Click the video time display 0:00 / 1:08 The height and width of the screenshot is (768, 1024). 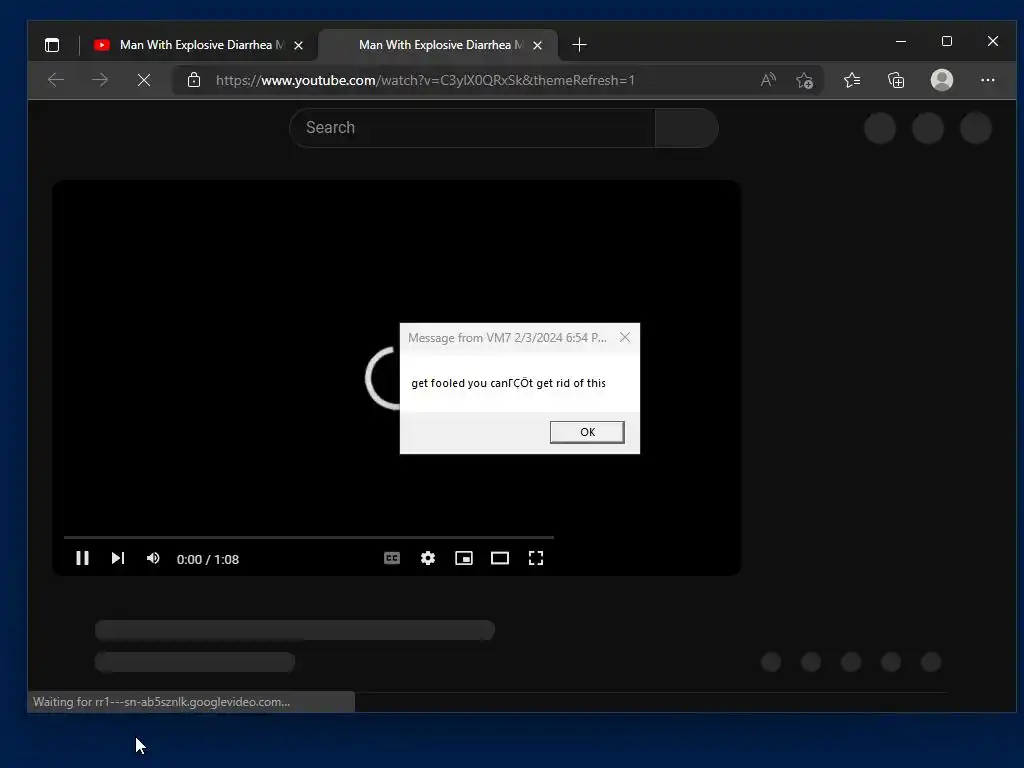(208, 560)
